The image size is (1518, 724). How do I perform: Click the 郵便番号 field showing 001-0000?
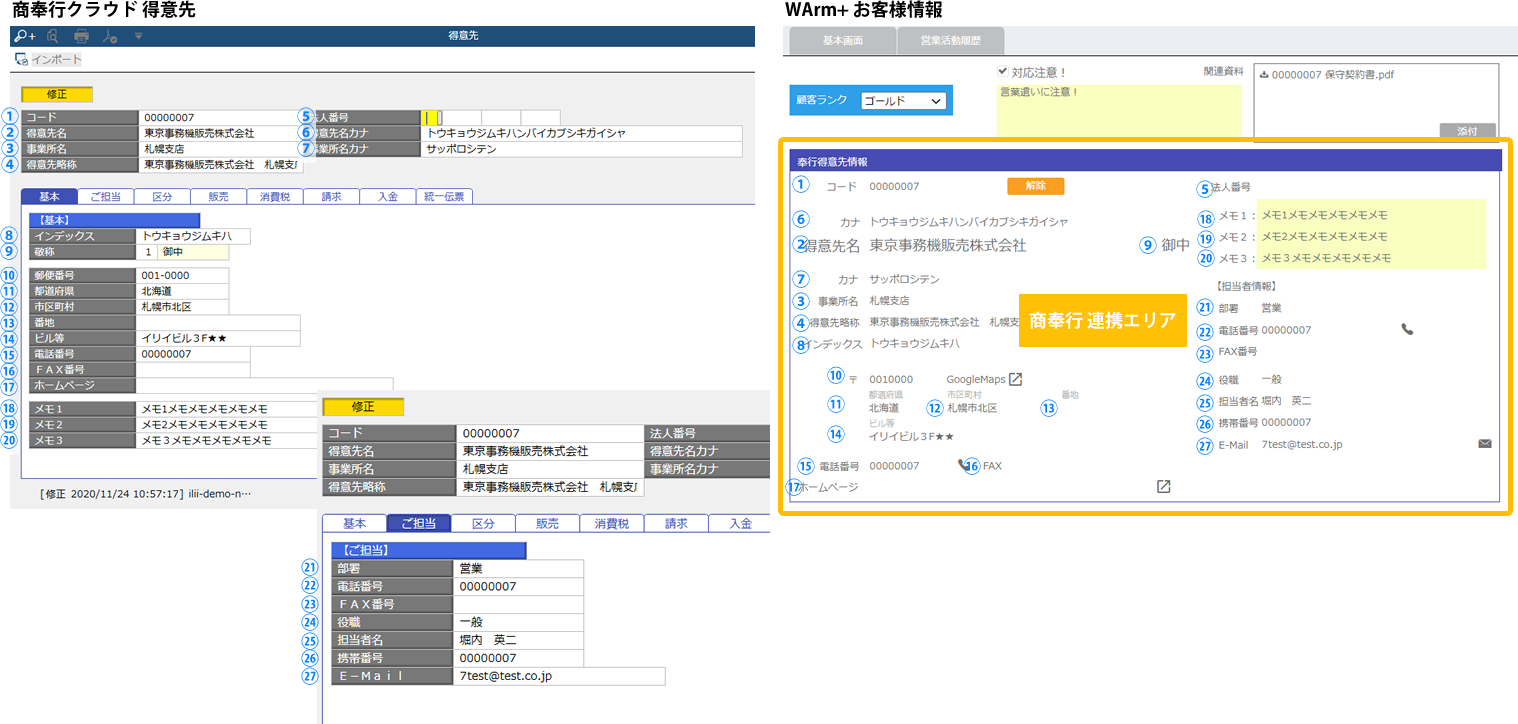(x=182, y=275)
